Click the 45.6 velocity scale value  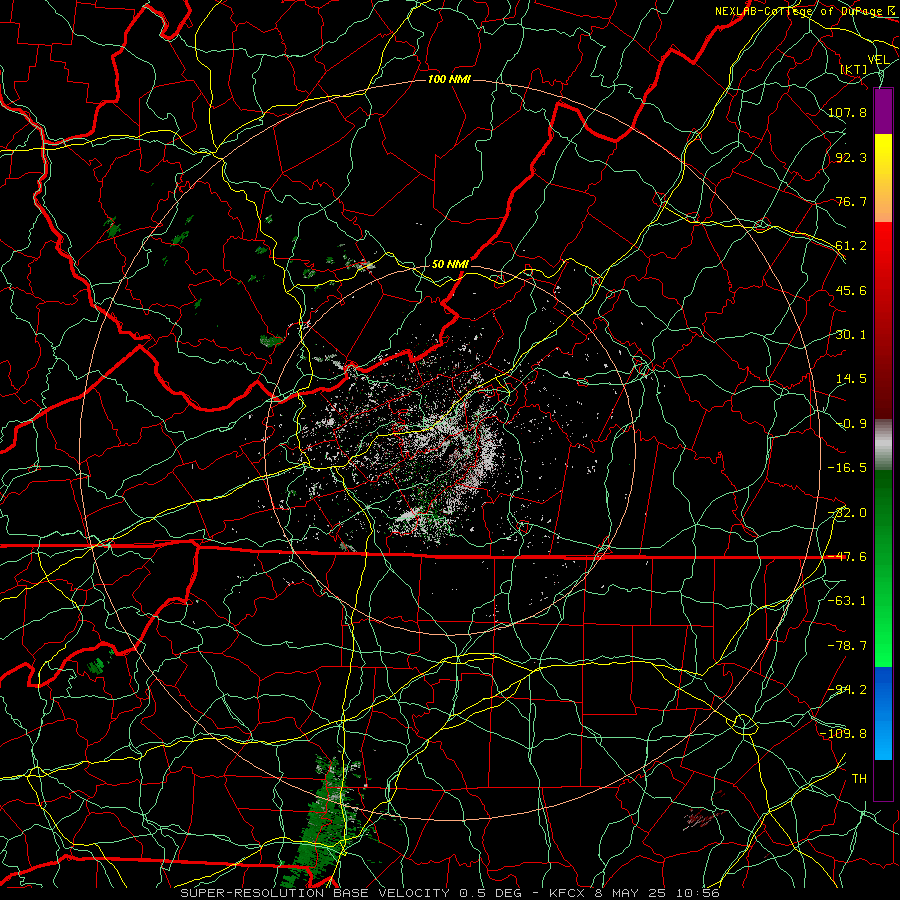point(851,290)
